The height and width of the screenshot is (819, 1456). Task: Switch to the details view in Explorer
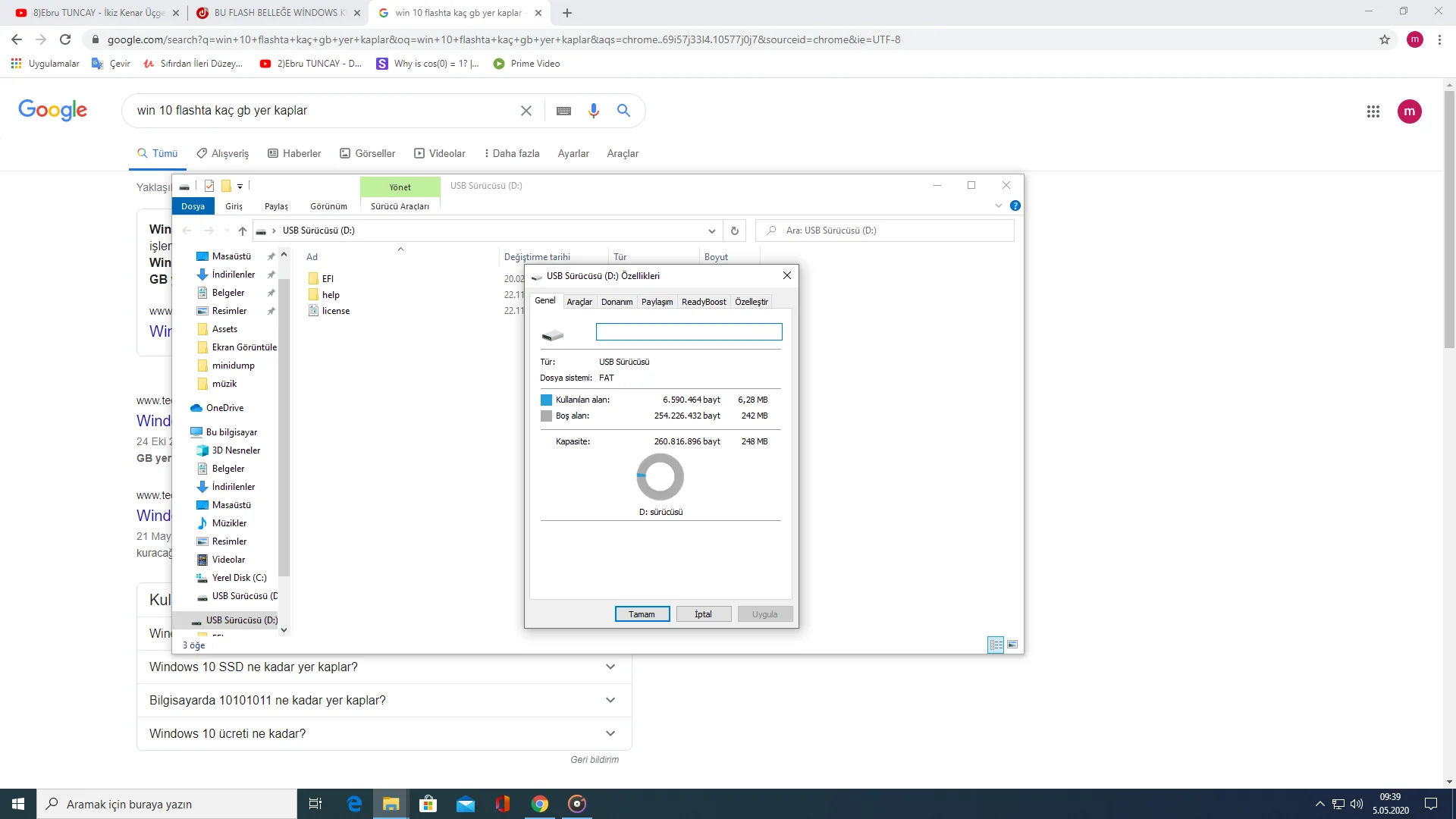pyautogui.click(x=996, y=645)
